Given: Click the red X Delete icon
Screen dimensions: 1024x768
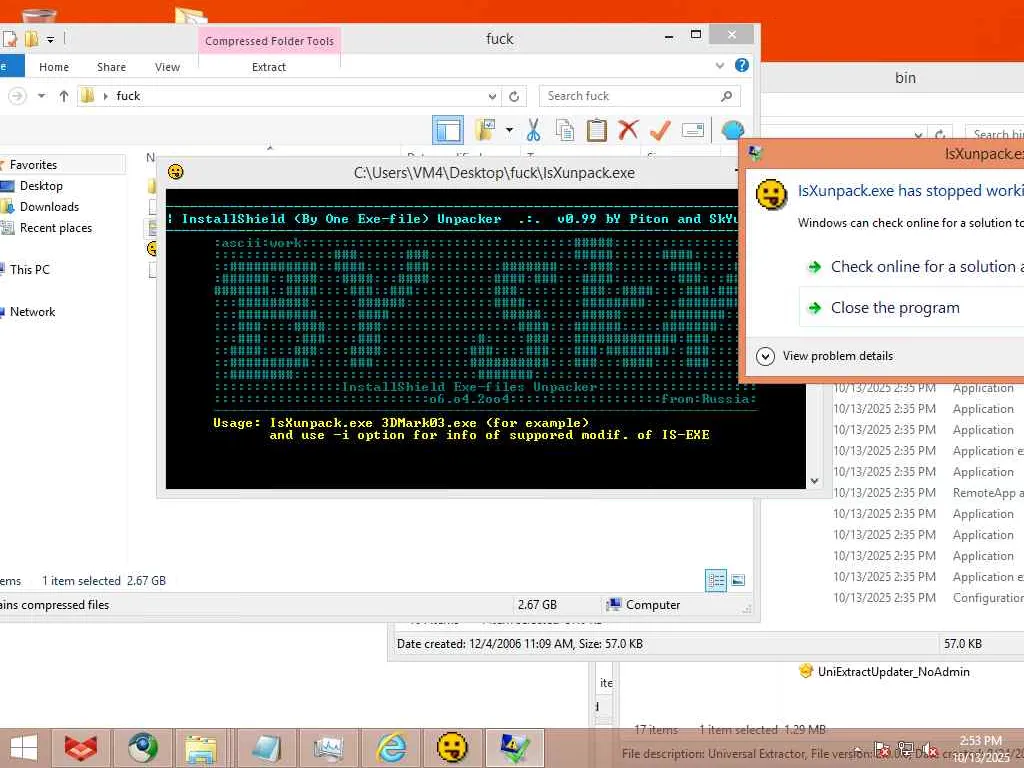Looking at the screenshot, I should (628, 130).
